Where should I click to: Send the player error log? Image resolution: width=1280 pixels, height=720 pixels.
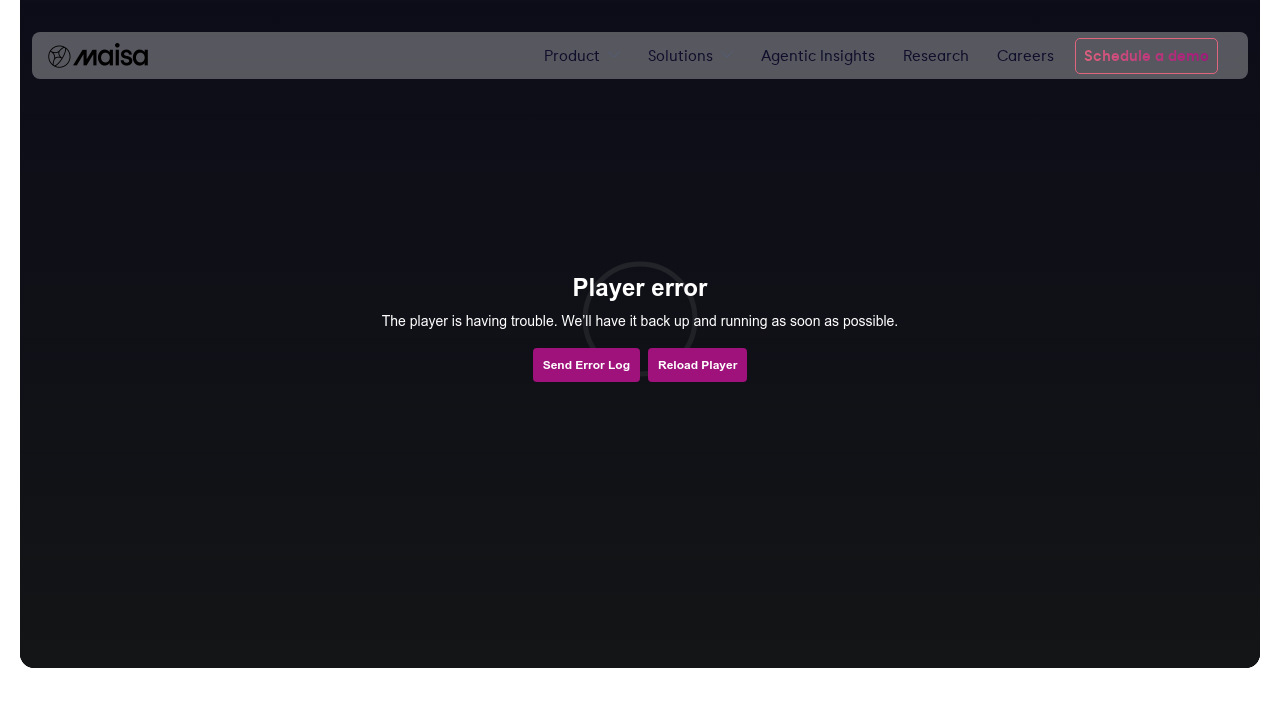(x=586, y=365)
